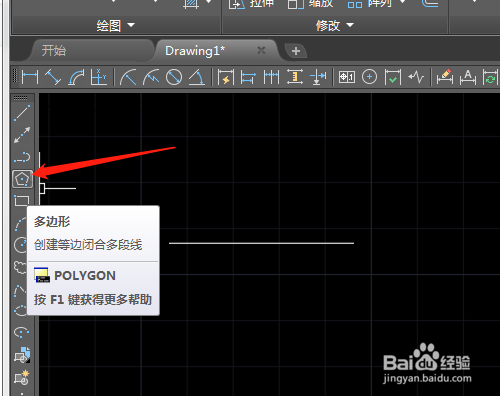500x396 pixels.
Task: Select the Ellipse Arc tool
Action: click(x=22, y=332)
